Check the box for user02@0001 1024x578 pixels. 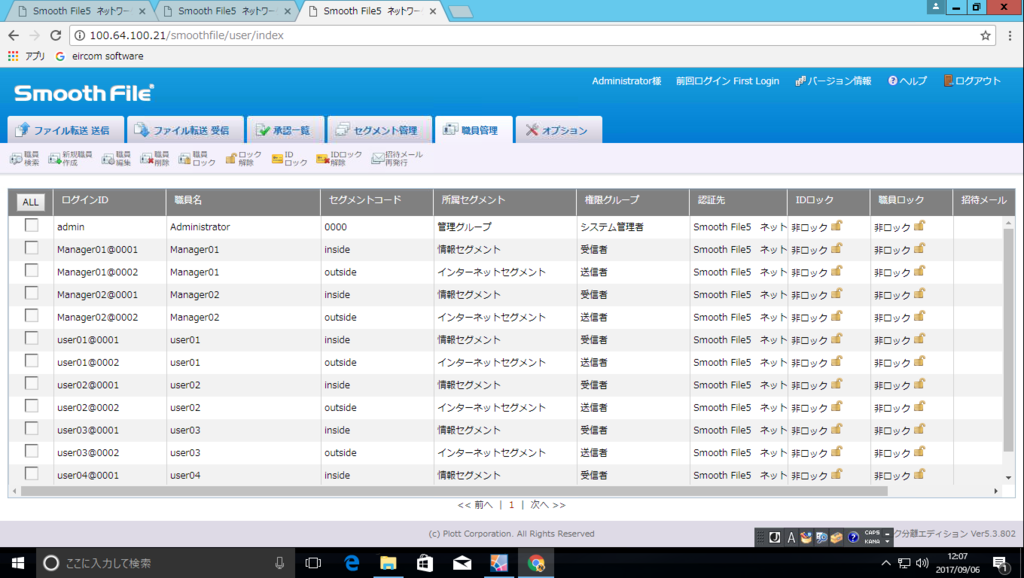point(31,383)
